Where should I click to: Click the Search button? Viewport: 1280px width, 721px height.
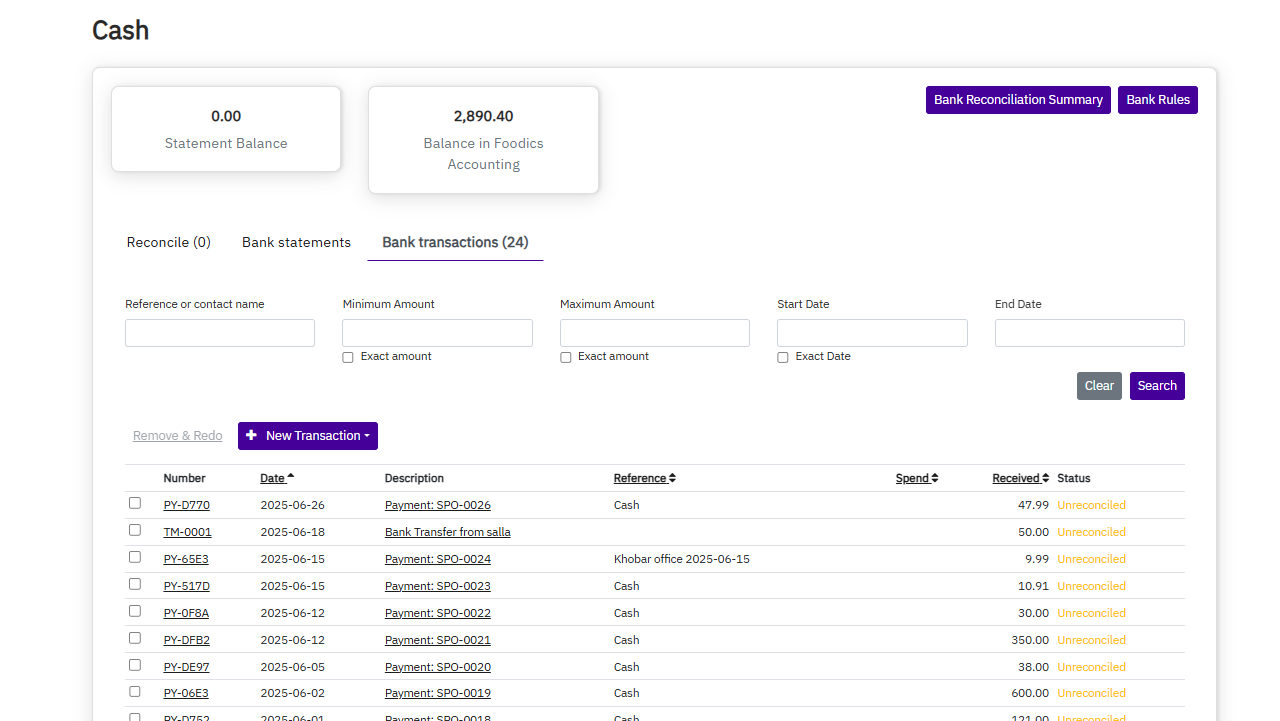tap(1157, 386)
